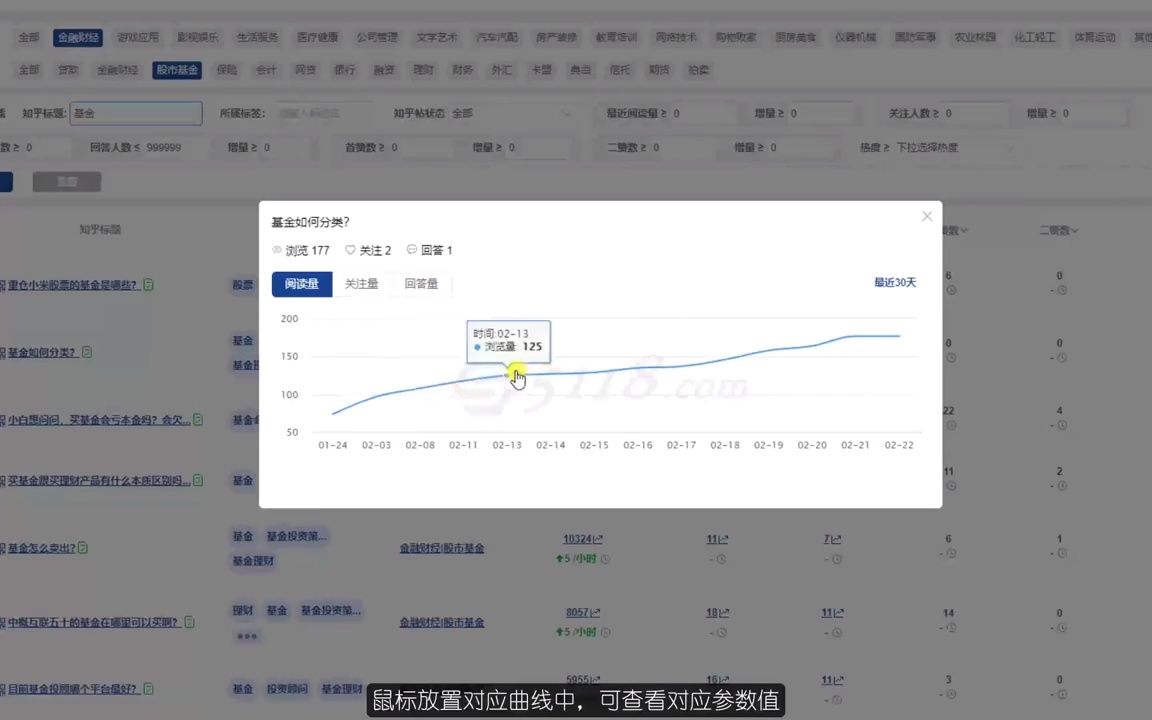This screenshot has width=1152, height=720.
Task: Open trend chart icon beside 7
Action: pos(836,539)
